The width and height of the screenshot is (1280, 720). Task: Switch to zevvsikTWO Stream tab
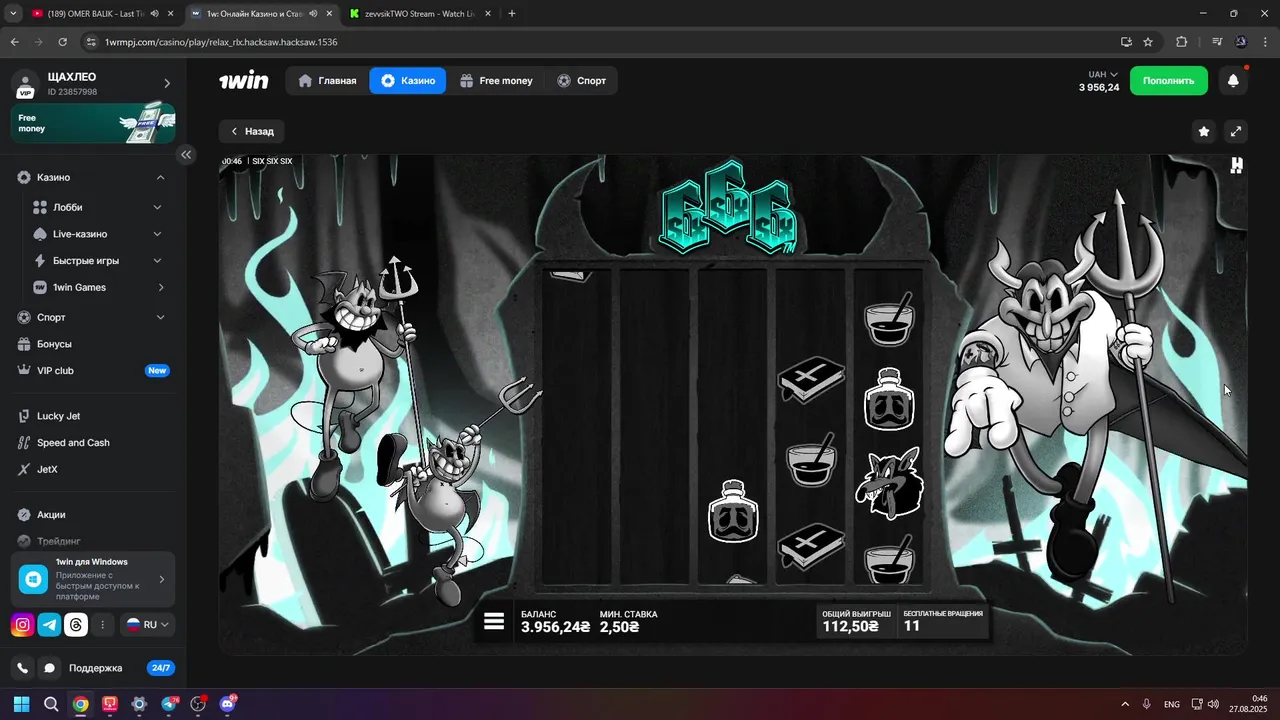[420, 14]
